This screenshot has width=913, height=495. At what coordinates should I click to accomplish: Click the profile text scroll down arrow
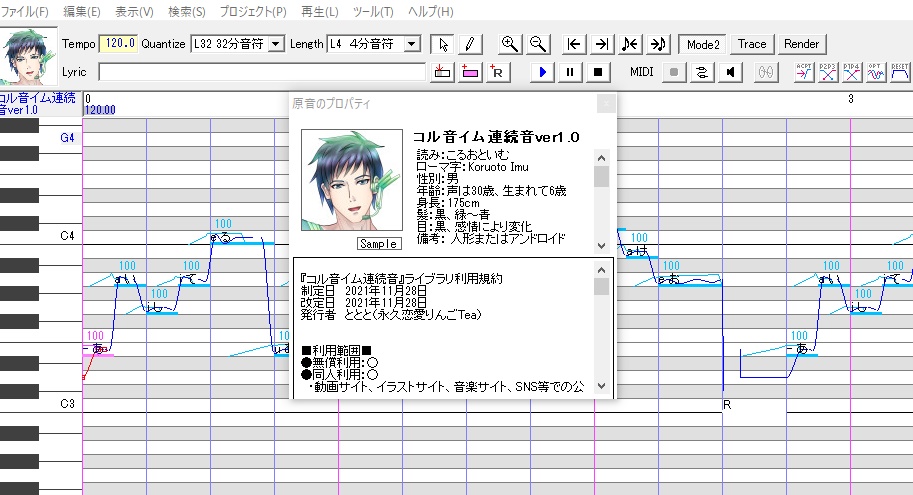[601, 246]
